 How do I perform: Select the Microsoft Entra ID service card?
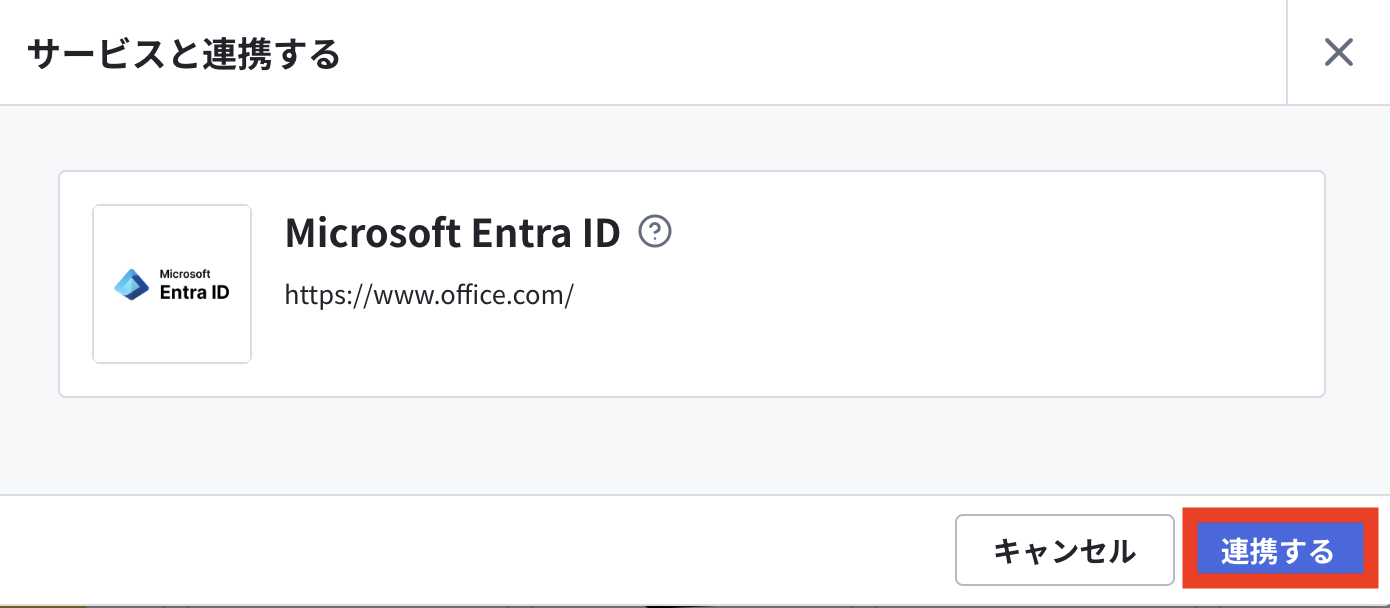pos(692,284)
